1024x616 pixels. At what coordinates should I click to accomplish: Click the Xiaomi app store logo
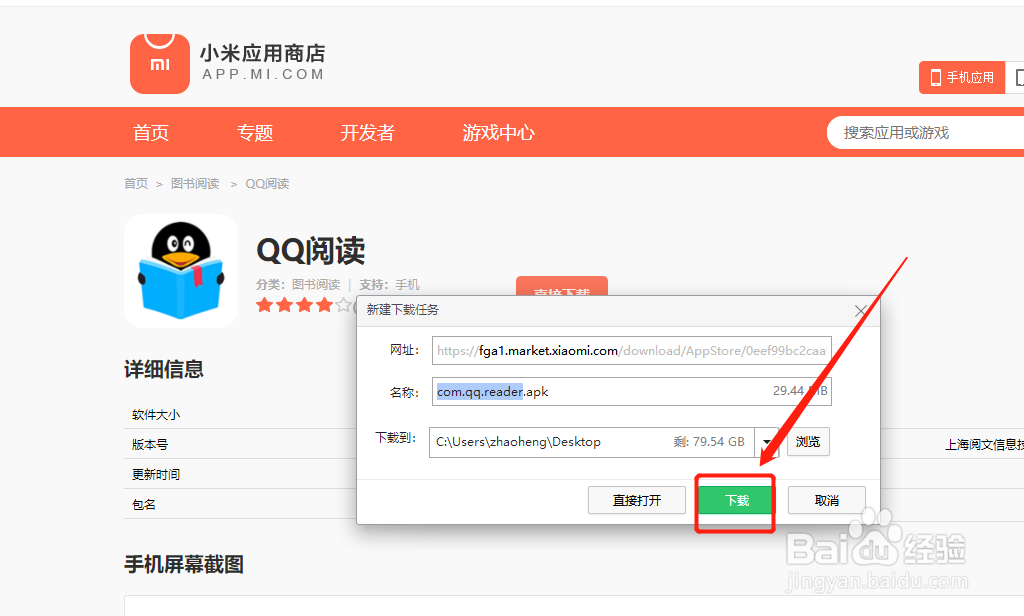(x=160, y=63)
